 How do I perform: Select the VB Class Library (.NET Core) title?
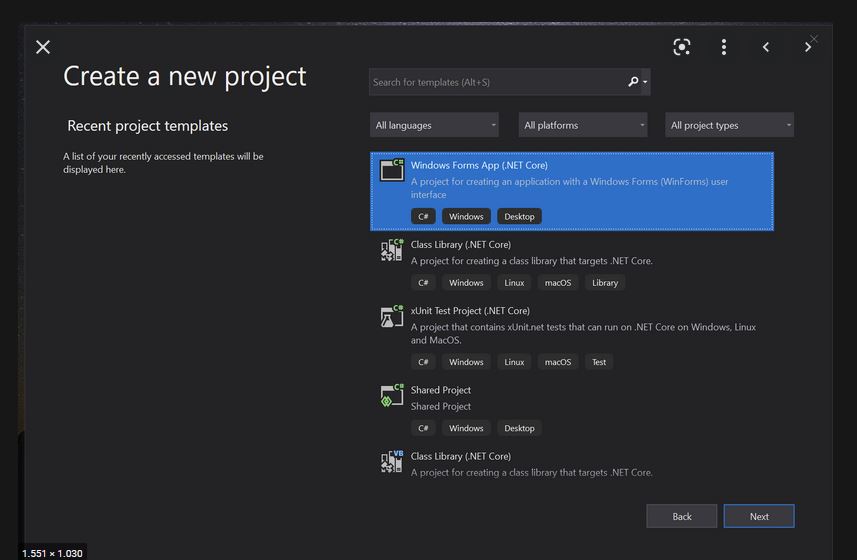pyautogui.click(x=461, y=456)
